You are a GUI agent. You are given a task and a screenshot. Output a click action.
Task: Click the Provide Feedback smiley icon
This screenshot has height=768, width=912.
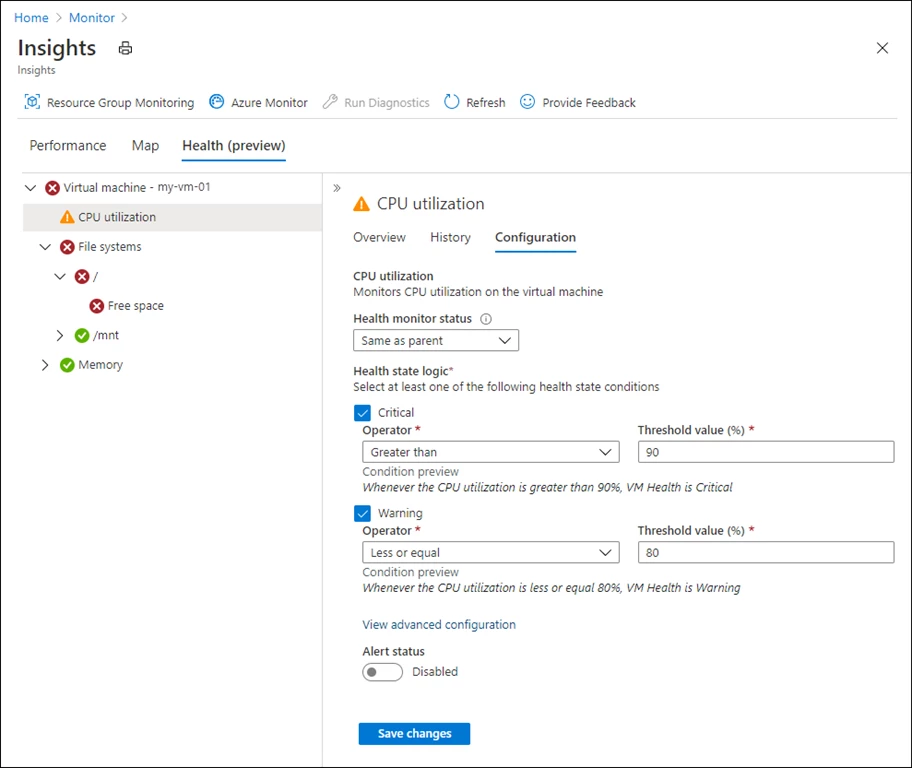tap(528, 102)
